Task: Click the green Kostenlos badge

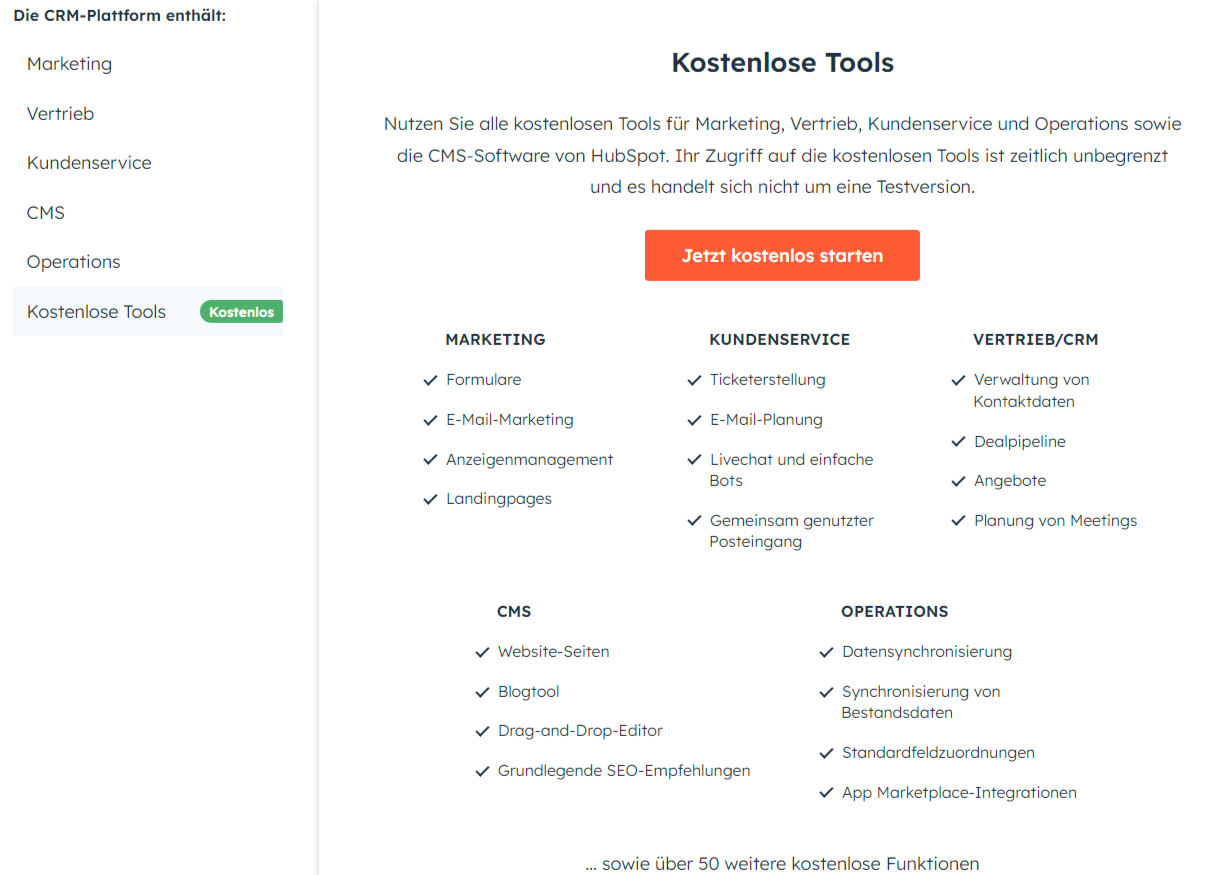Action: click(241, 312)
